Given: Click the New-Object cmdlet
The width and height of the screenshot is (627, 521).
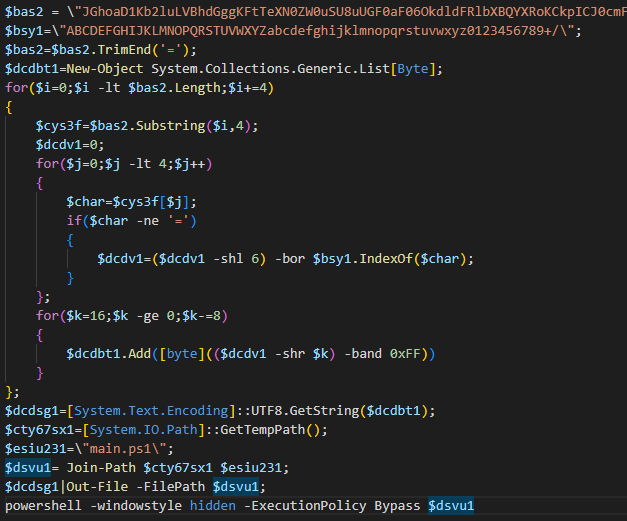Looking at the screenshot, I should pos(105,69).
